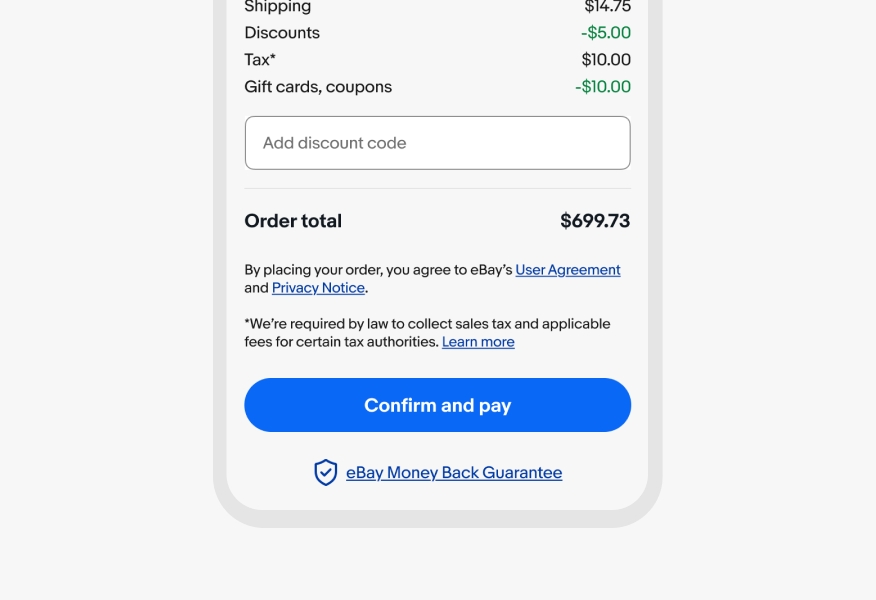Click Learn more about sales tax
This screenshot has height=600, width=876.
pyautogui.click(x=478, y=341)
